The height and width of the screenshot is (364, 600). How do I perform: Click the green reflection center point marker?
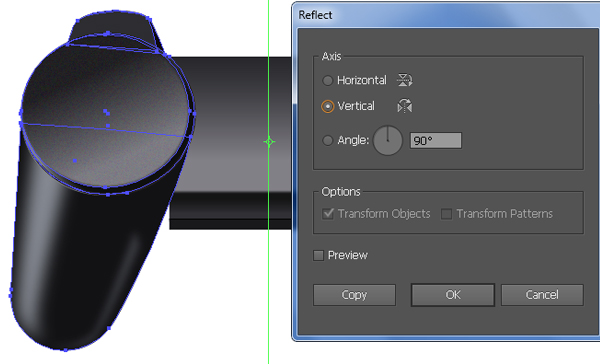click(x=269, y=142)
